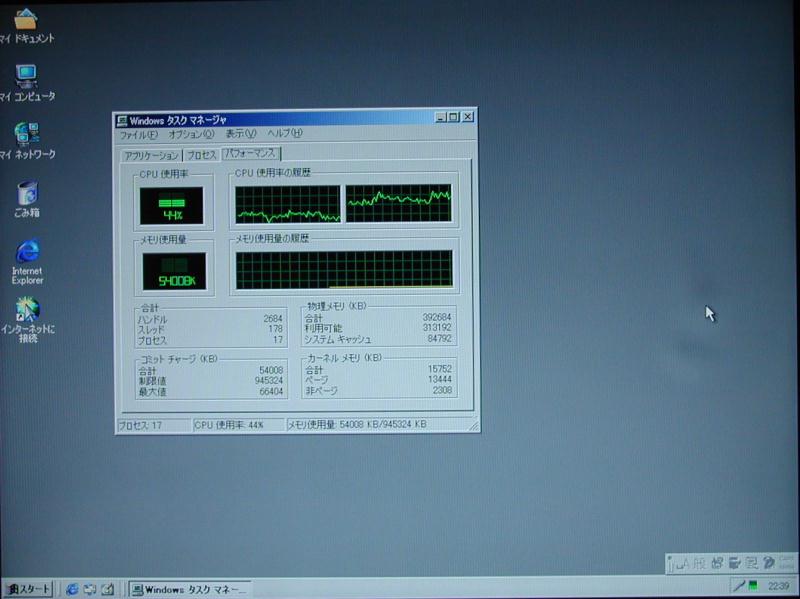Click the スレッド value 178

click(276, 329)
